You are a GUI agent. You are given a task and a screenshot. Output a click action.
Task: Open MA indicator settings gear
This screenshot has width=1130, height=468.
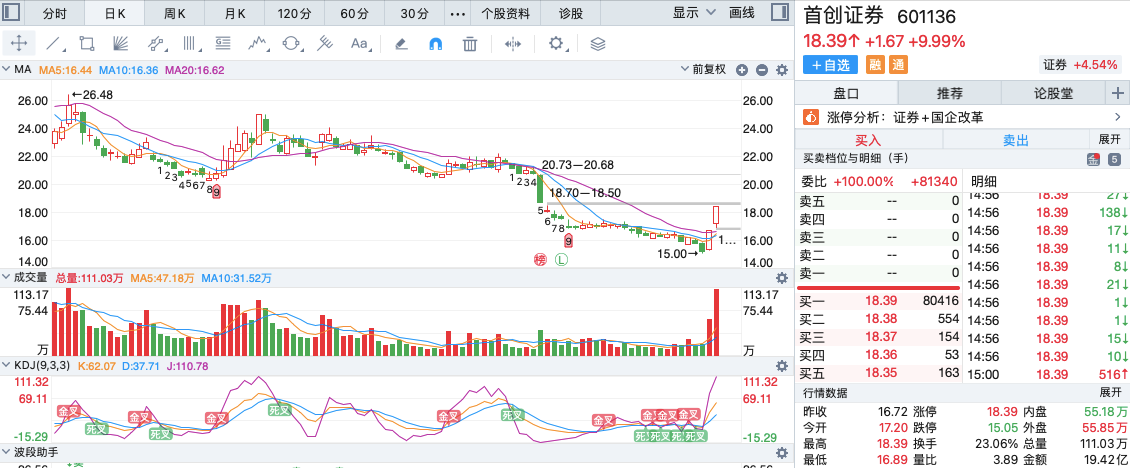pyautogui.click(x=781, y=70)
